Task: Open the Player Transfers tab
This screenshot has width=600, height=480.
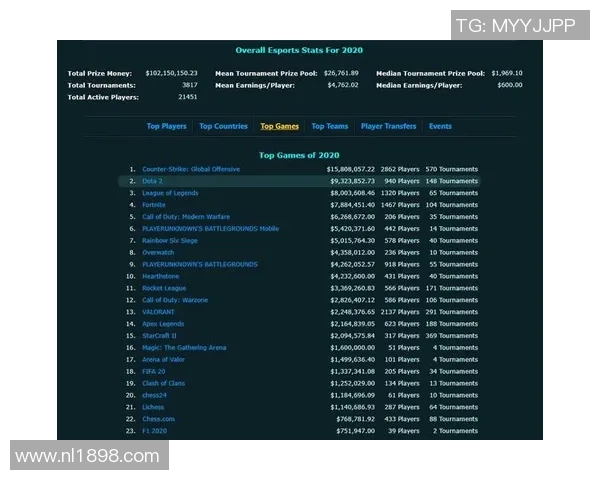Action: (389, 127)
